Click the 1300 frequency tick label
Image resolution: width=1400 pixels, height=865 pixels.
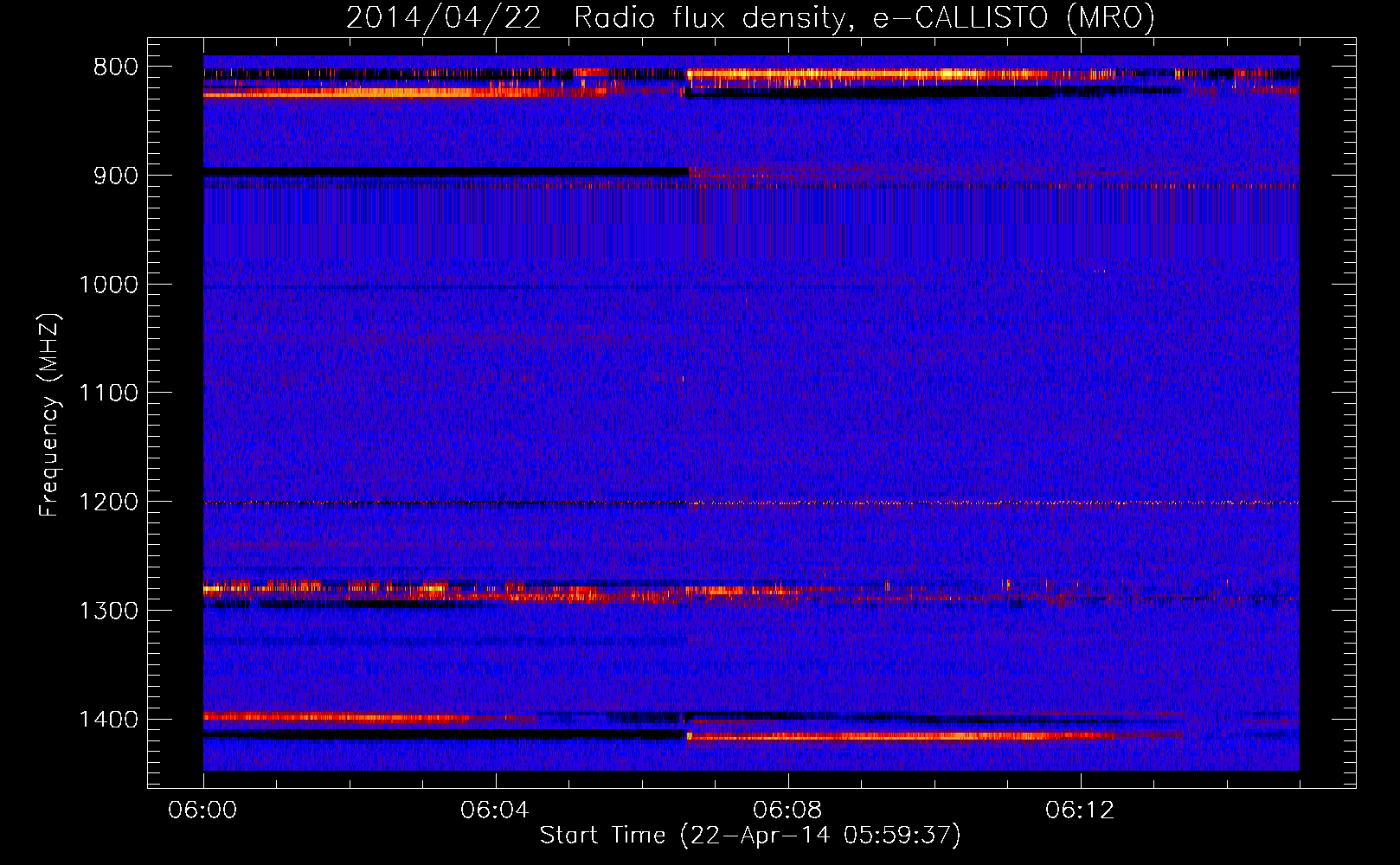tap(108, 612)
